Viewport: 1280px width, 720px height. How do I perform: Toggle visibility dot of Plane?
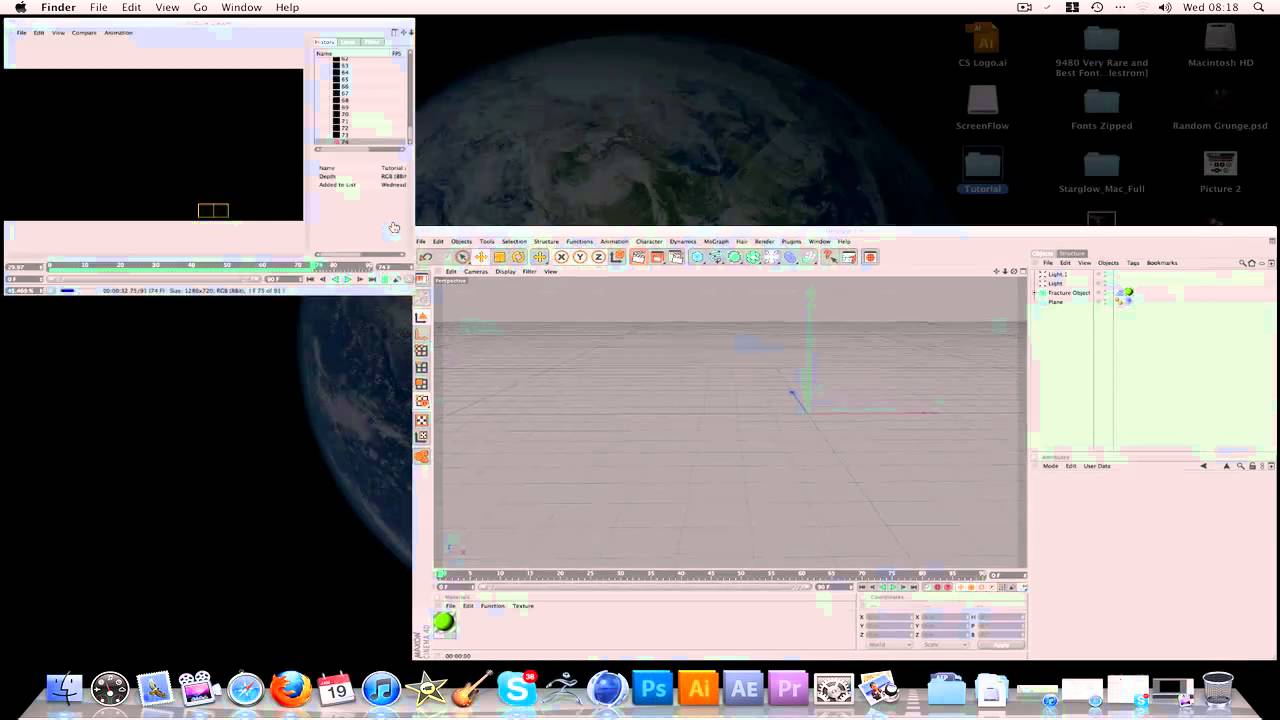tap(1105, 301)
